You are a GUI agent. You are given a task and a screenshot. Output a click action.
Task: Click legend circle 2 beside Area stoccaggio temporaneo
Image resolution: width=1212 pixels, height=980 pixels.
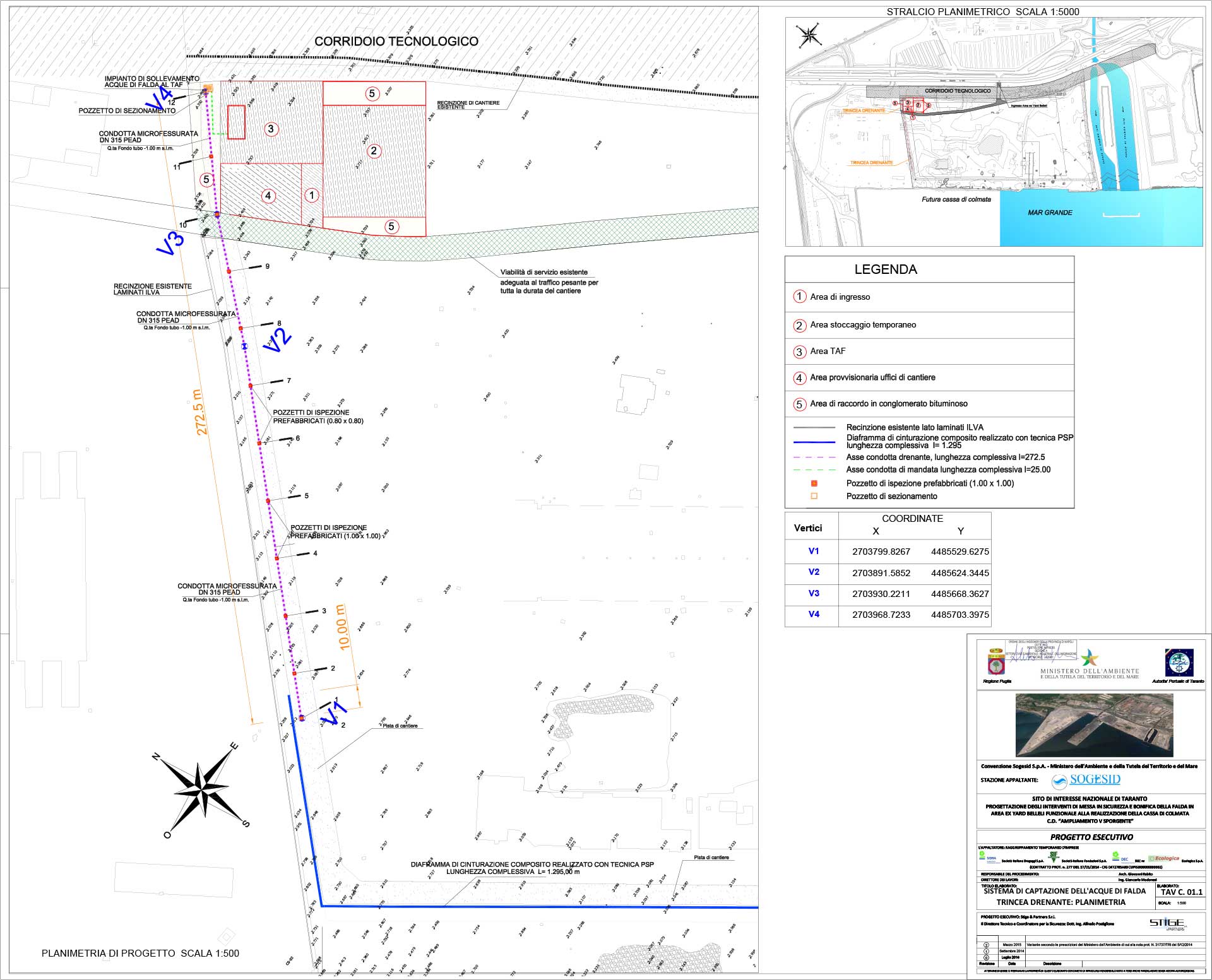pos(799,325)
